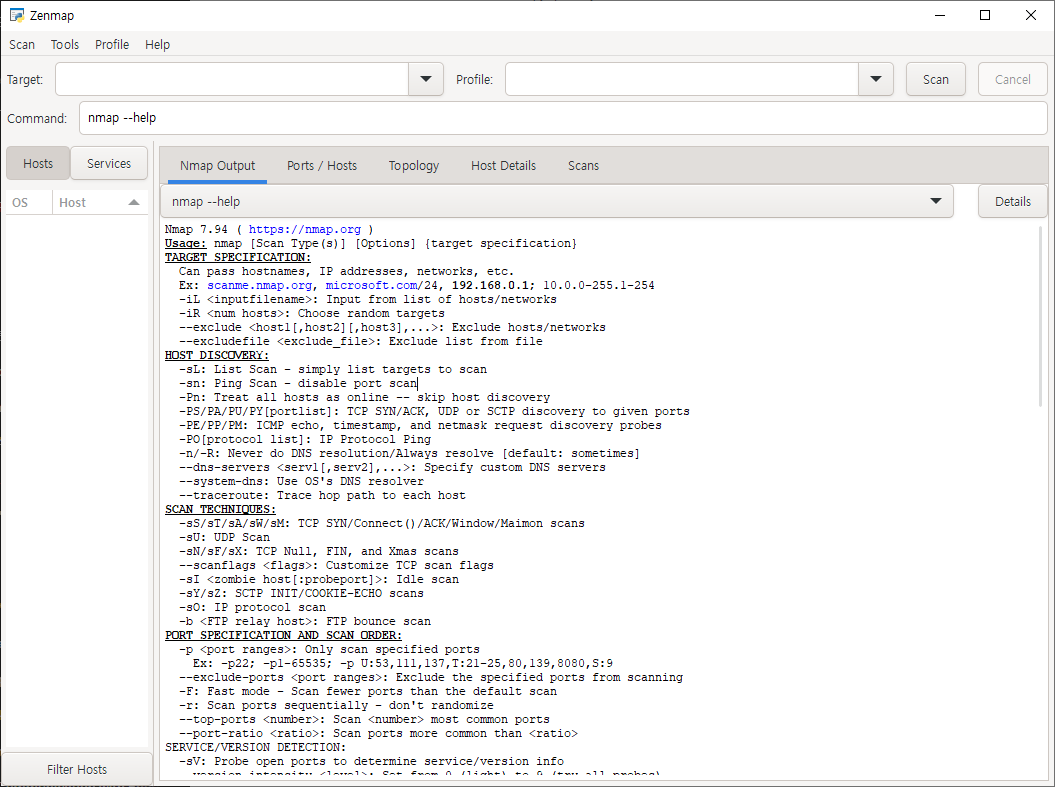Image resolution: width=1055 pixels, height=787 pixels.
Task: Switch to Ports / Hosts tab
Action: pos(322,165)
